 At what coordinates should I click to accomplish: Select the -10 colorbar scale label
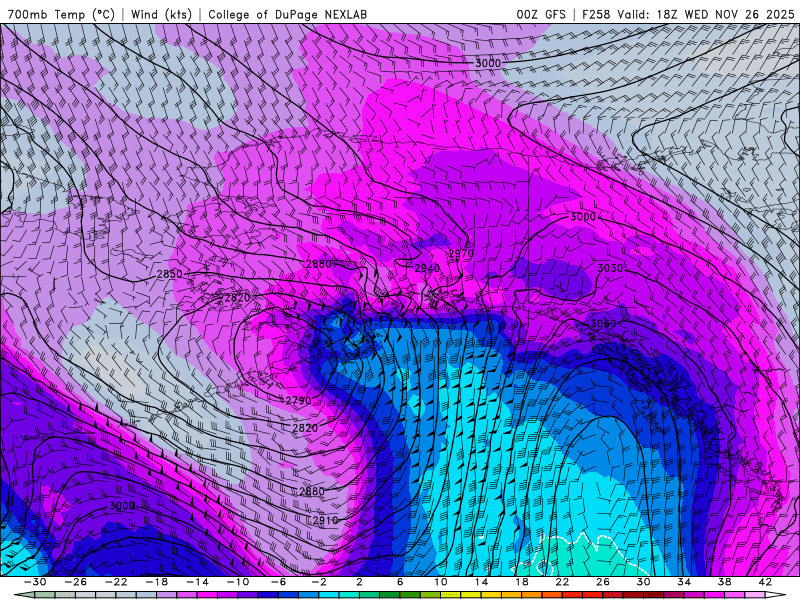coord(238,582)
